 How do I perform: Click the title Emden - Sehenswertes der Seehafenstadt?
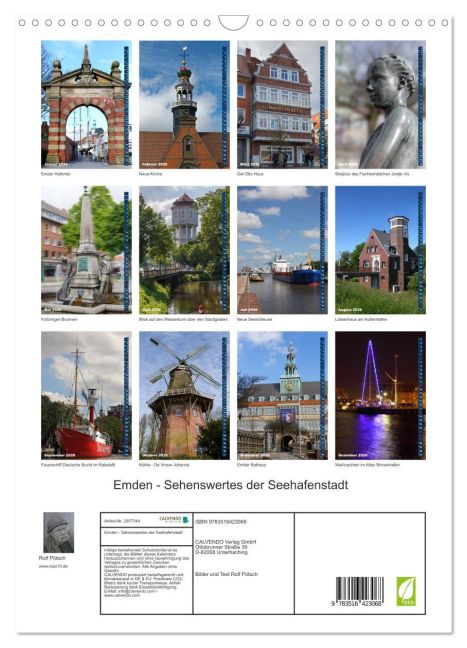231,485
